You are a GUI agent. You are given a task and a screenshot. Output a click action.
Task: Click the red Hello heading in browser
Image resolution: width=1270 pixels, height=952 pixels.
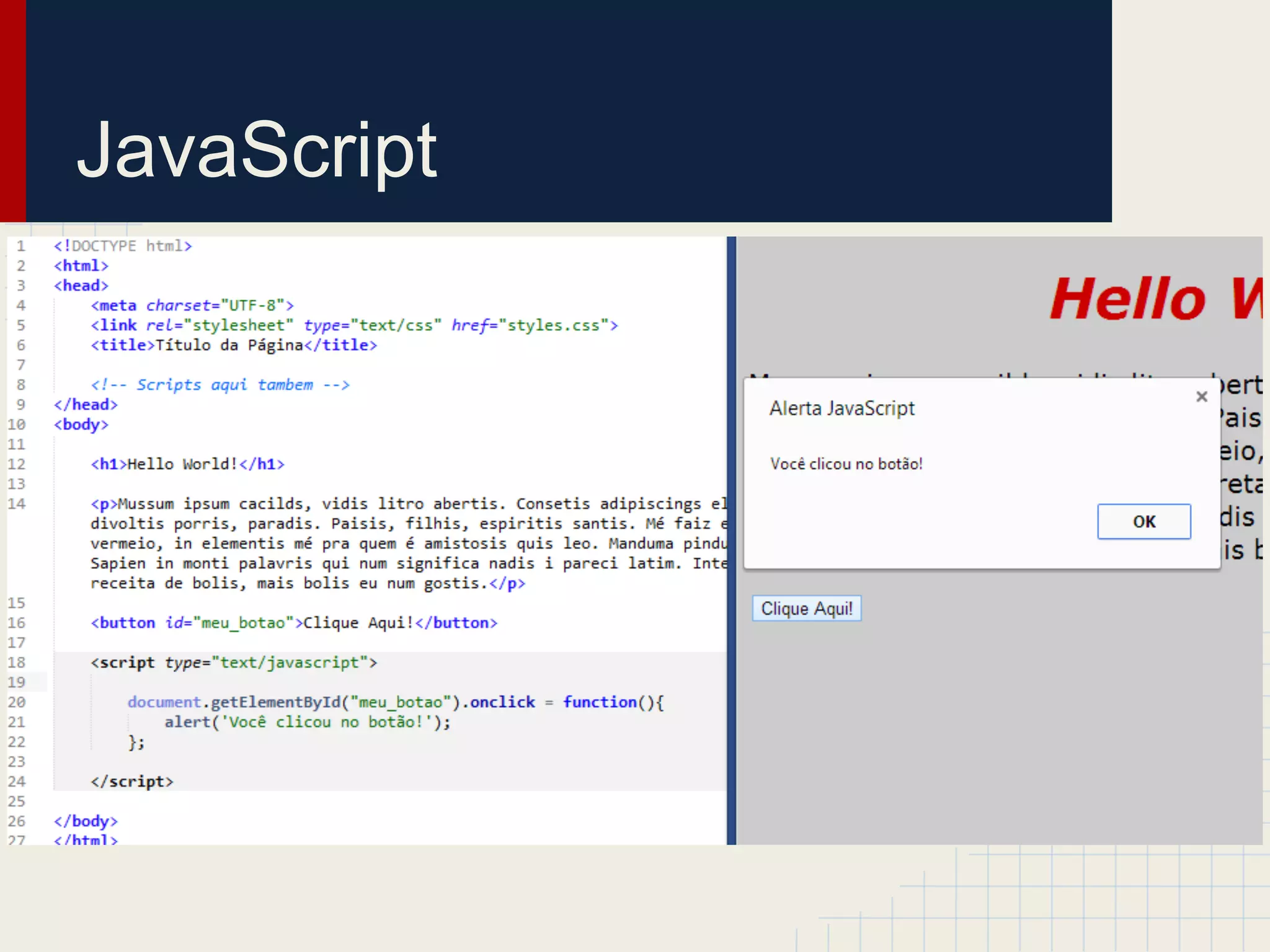(1156, 299)
